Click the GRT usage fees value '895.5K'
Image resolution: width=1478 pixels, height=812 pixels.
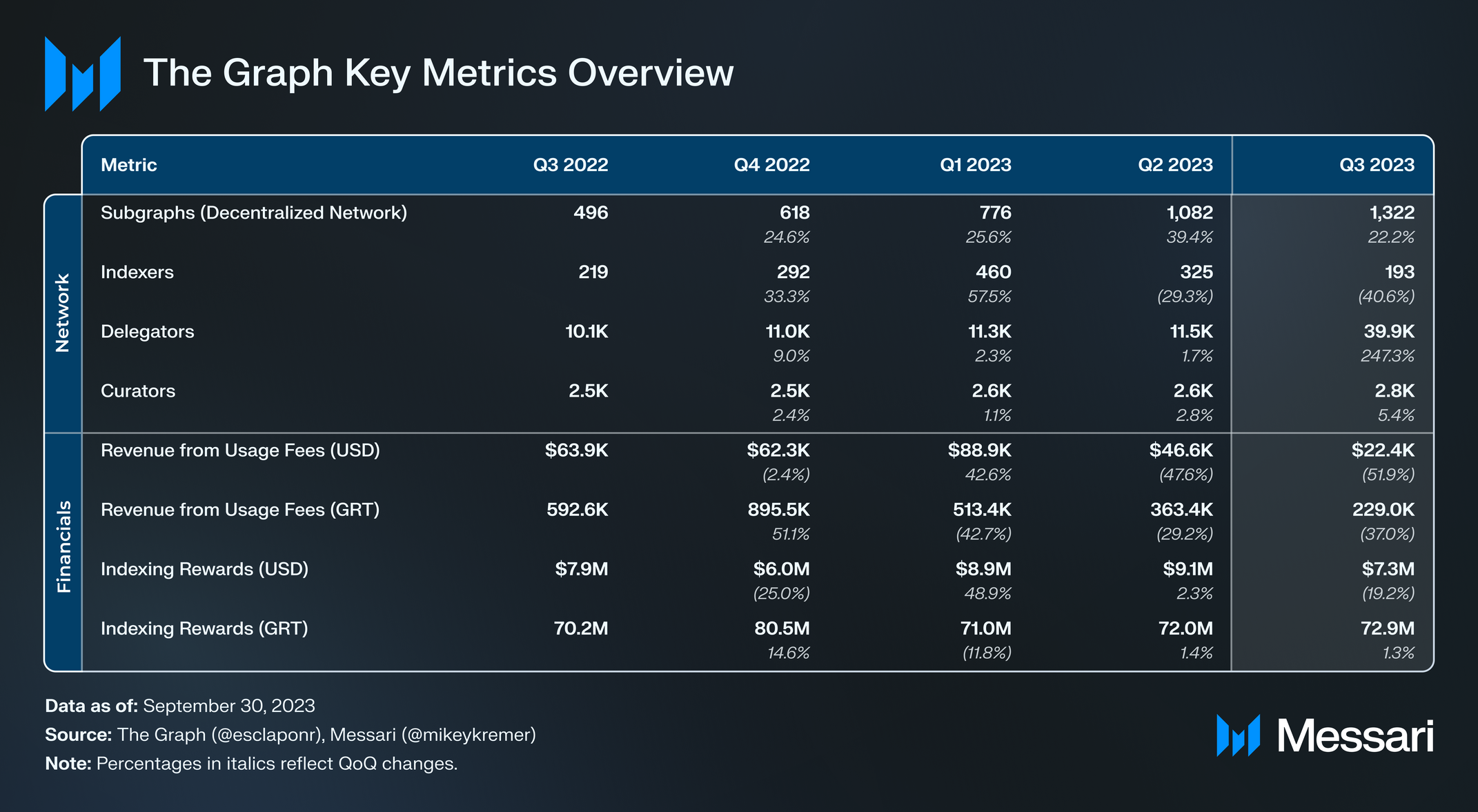click(779, 510)
